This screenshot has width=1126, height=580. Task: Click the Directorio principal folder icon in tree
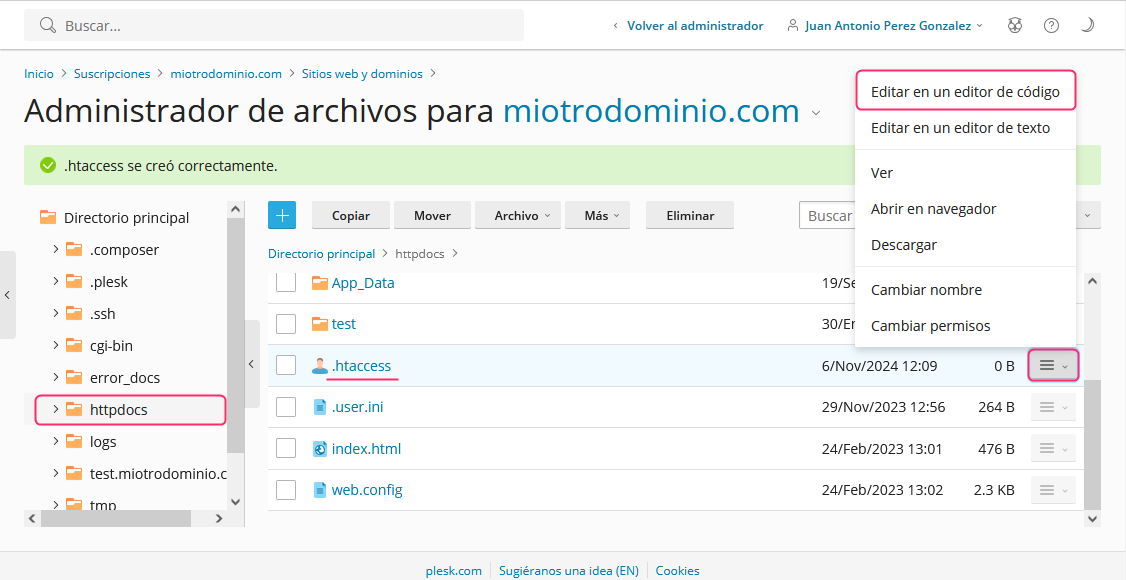coord(48,217)
